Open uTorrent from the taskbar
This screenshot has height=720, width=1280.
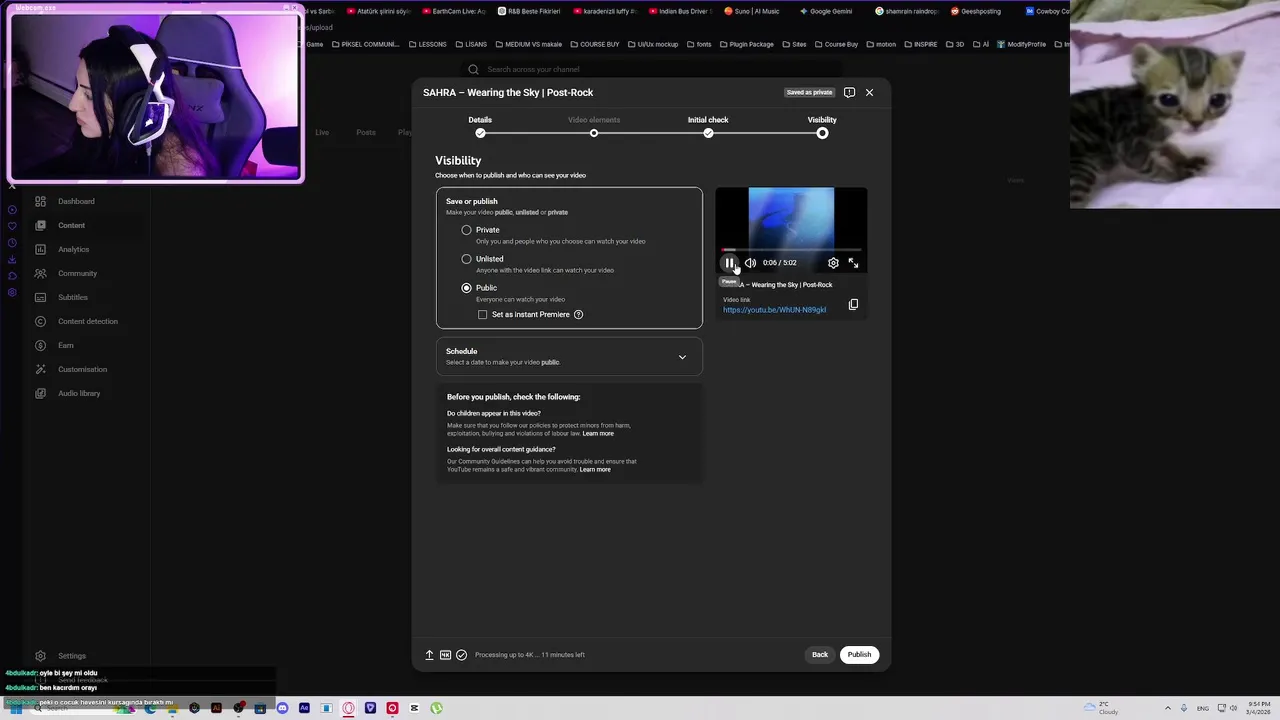pyautogui.click(x=436, y=708)
